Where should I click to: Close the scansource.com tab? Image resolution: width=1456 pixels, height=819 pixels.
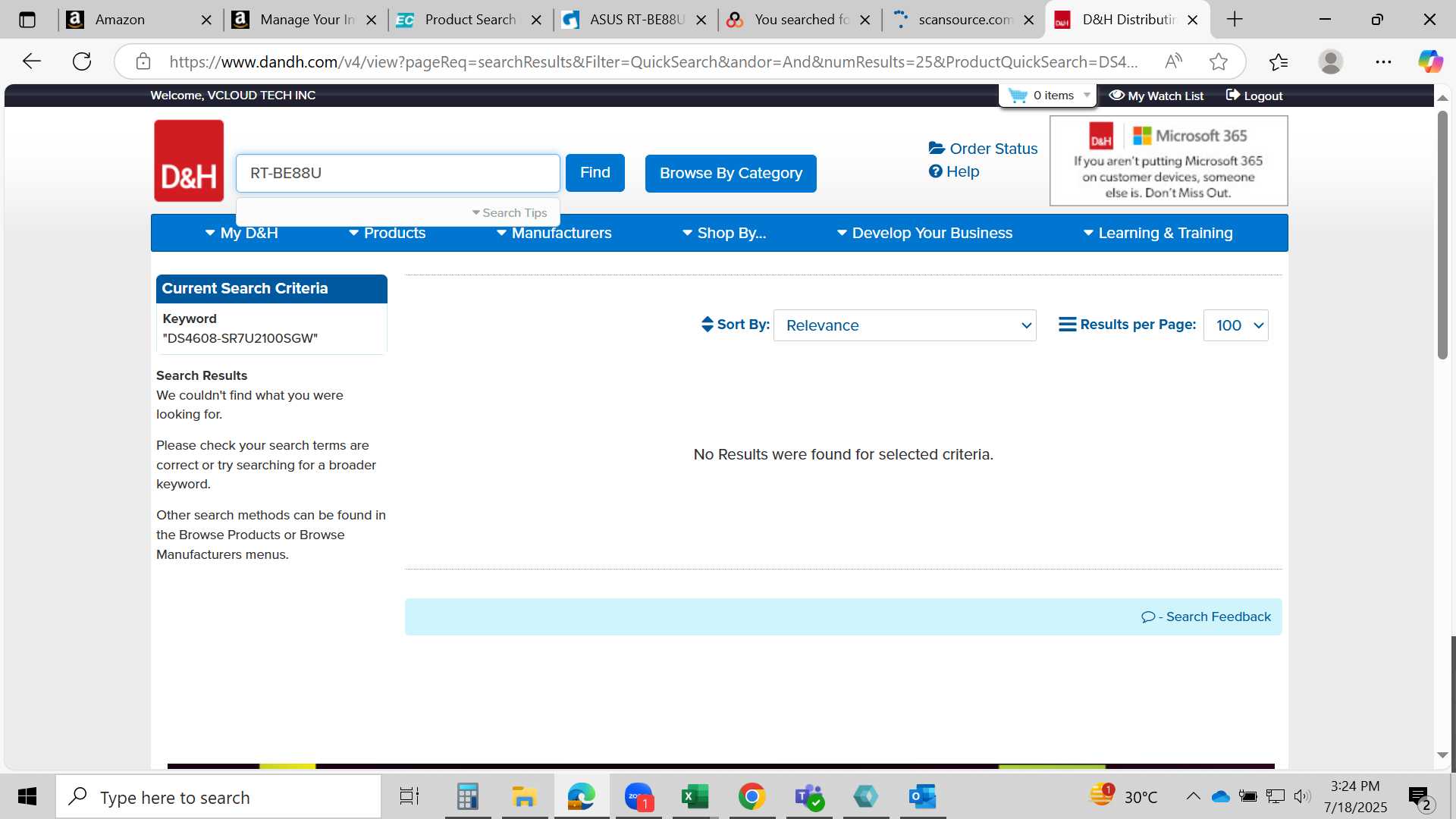1028,20
